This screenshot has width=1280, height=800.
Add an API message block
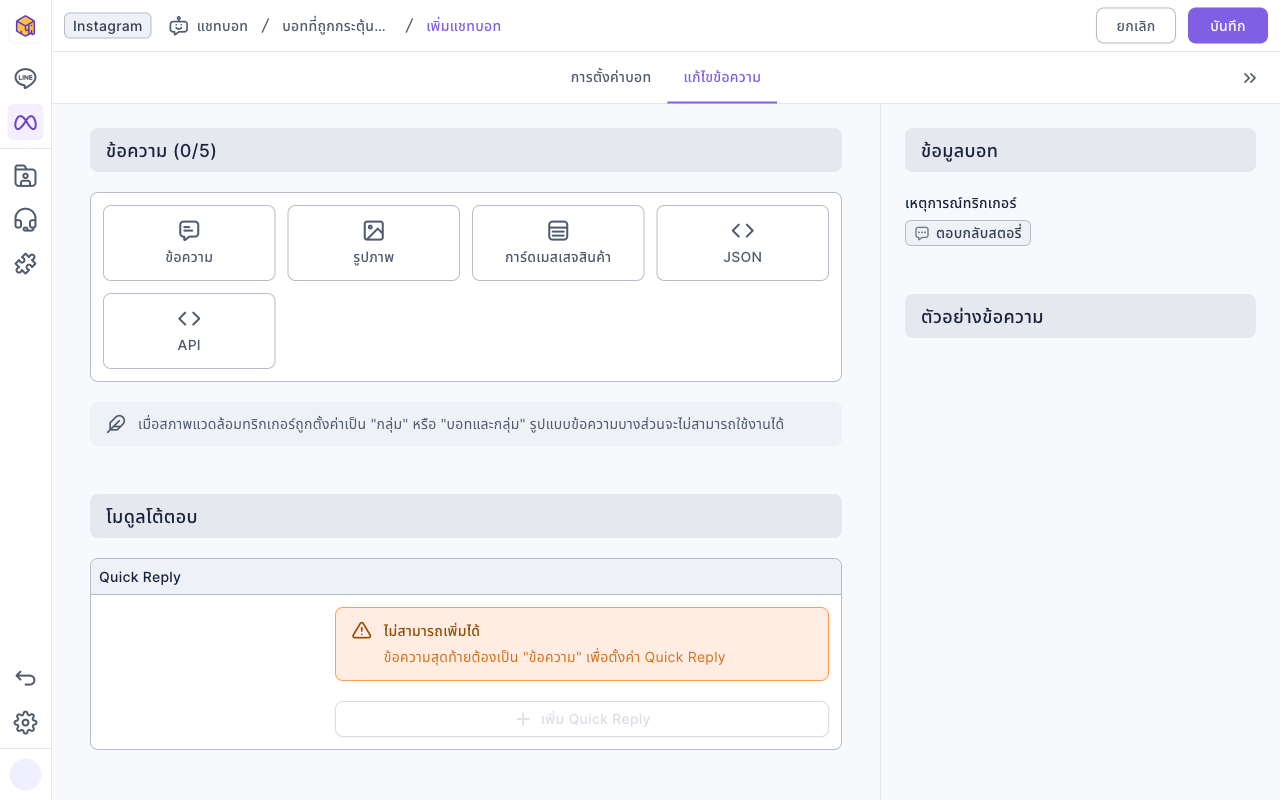click(189, 331)
